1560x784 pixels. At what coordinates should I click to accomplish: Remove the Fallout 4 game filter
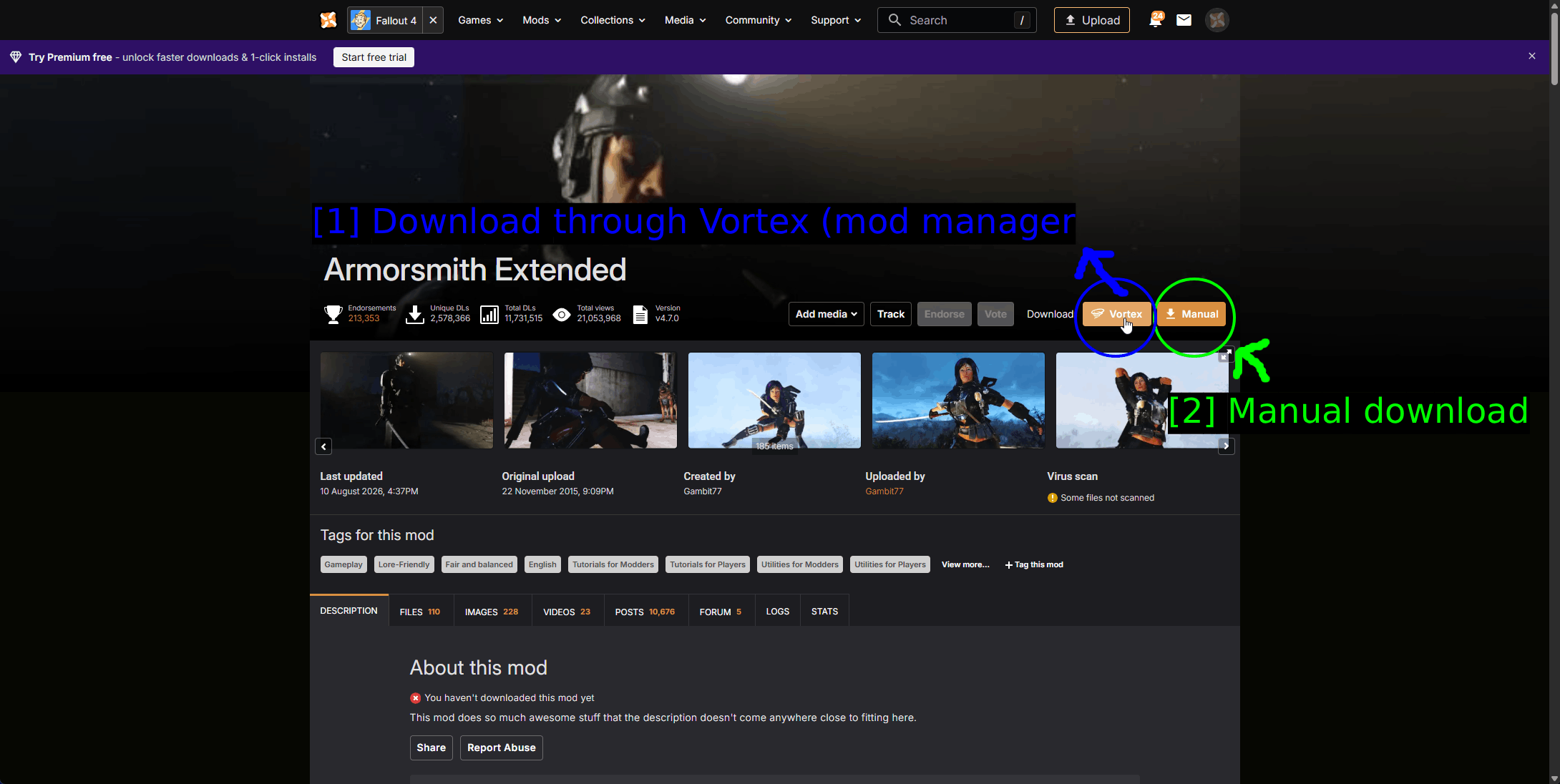(x=433, y=20)
